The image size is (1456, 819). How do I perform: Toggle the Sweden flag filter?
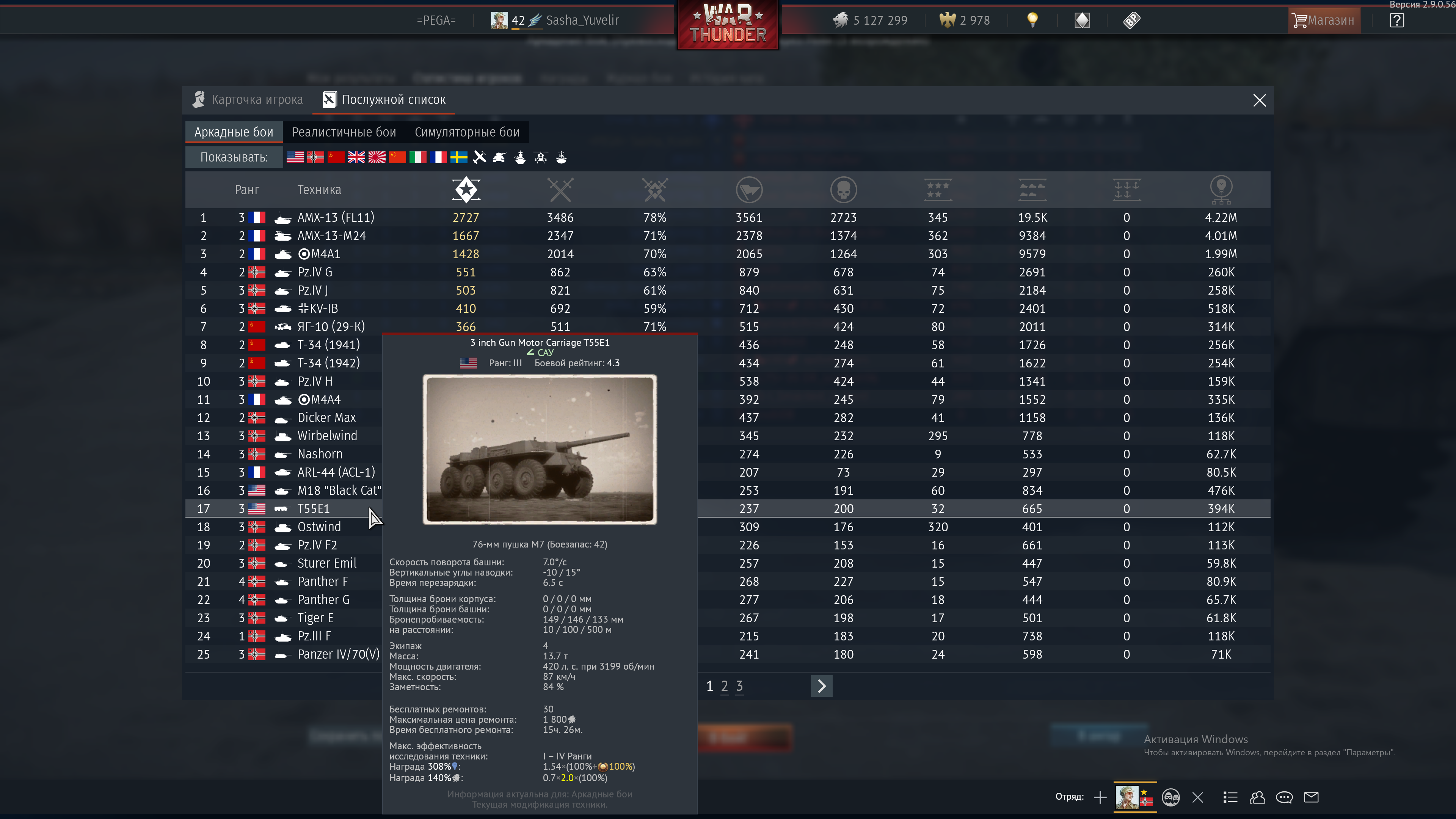tap(458, 157)
